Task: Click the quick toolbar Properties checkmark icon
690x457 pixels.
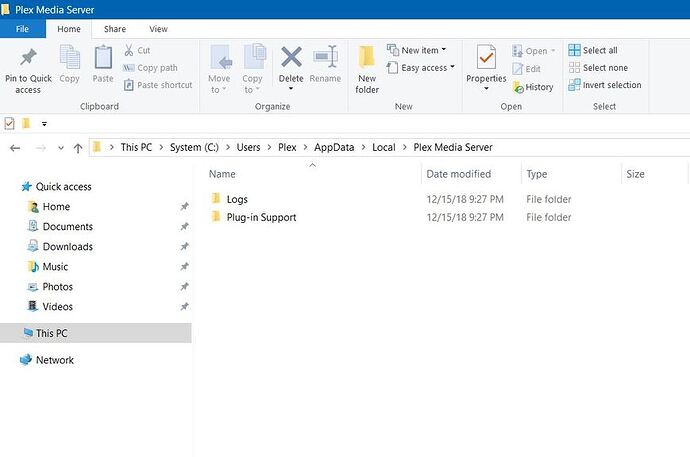Action: pos(9,124)
